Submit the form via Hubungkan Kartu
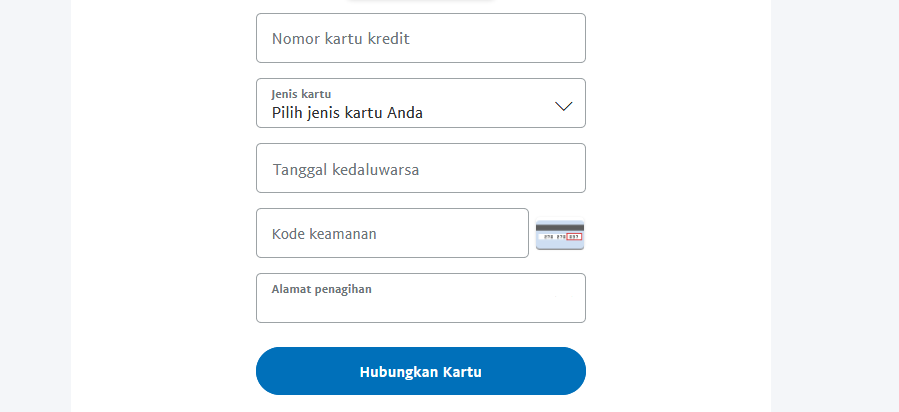The width and height of the screenshot is (899, 412). 420,372
